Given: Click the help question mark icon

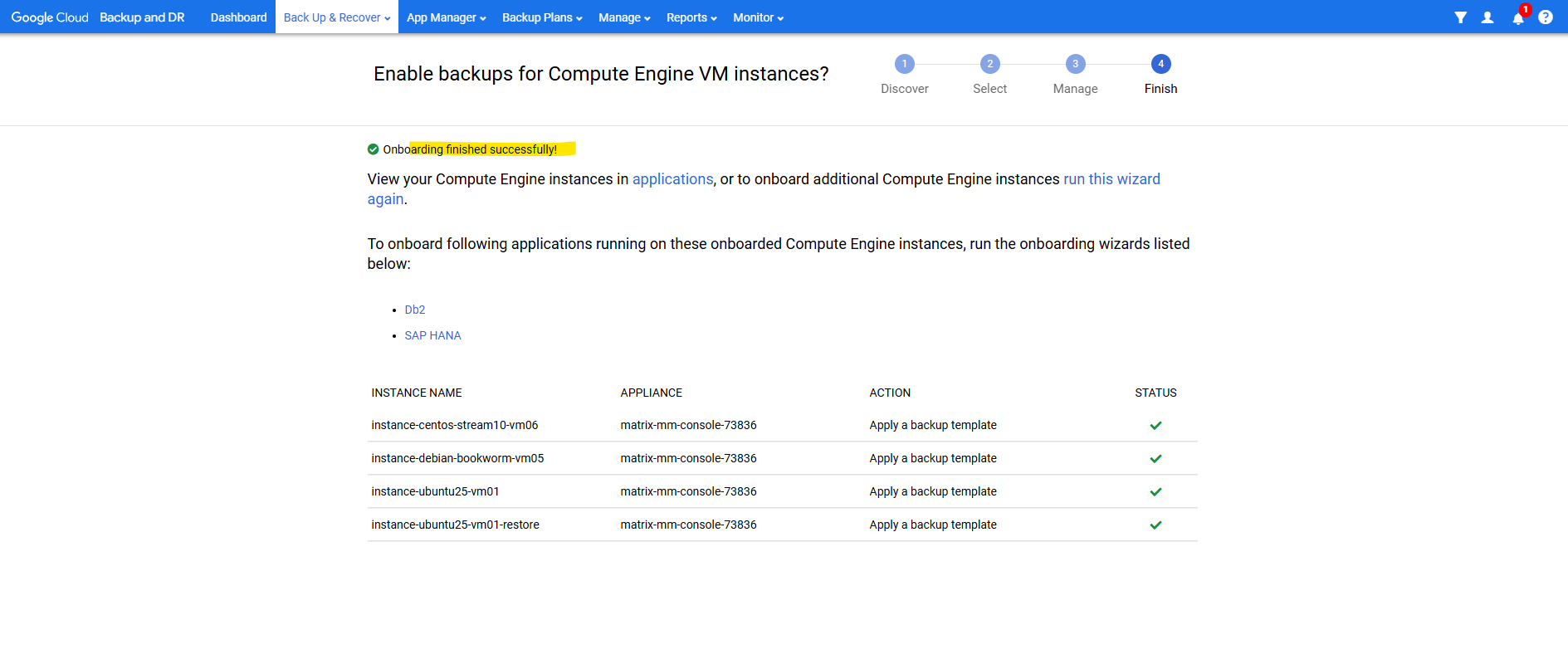Looking at the screenshot, I should coord(1545,17).
